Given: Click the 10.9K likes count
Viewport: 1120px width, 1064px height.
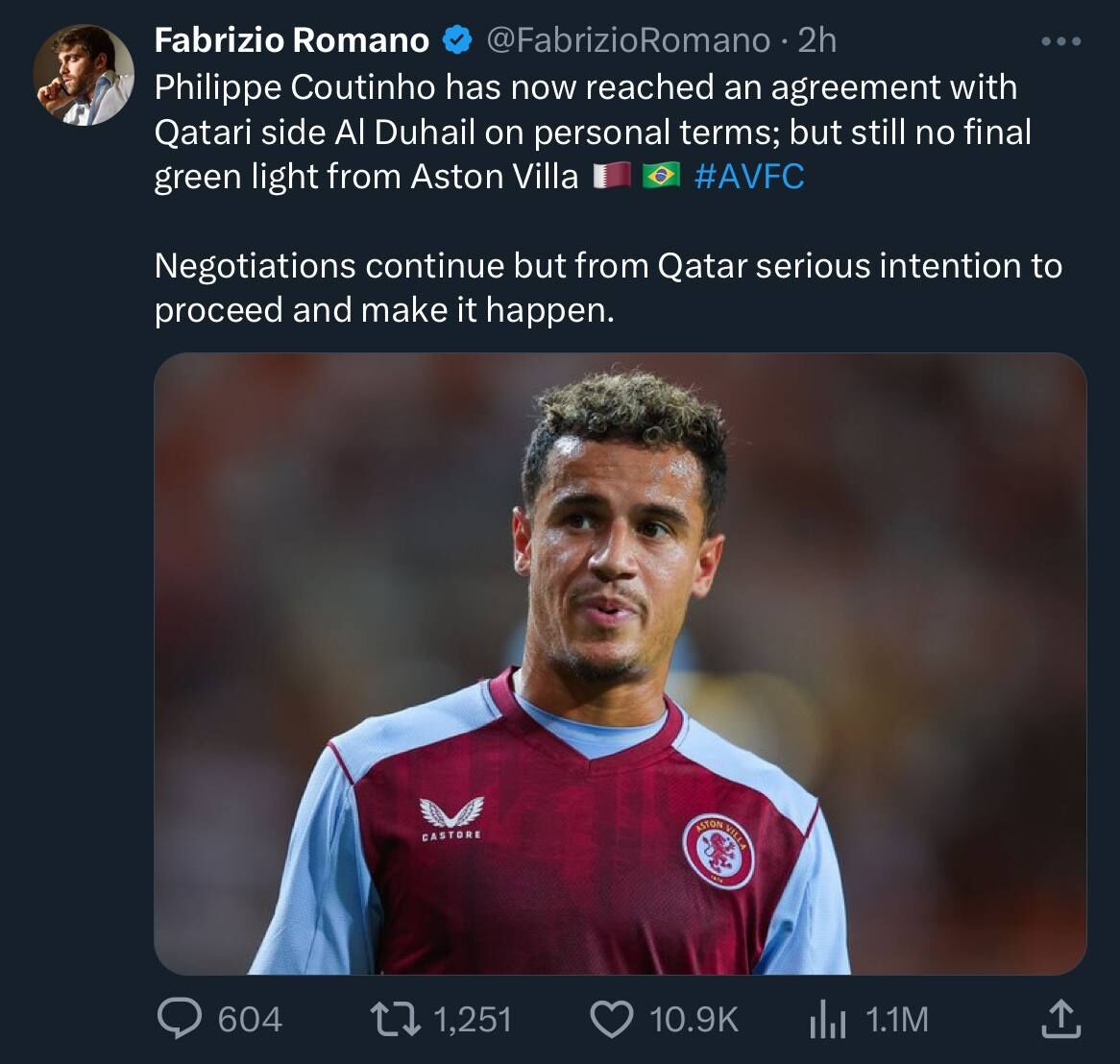Looking at the screenshot, I should tap(694, 1019).
